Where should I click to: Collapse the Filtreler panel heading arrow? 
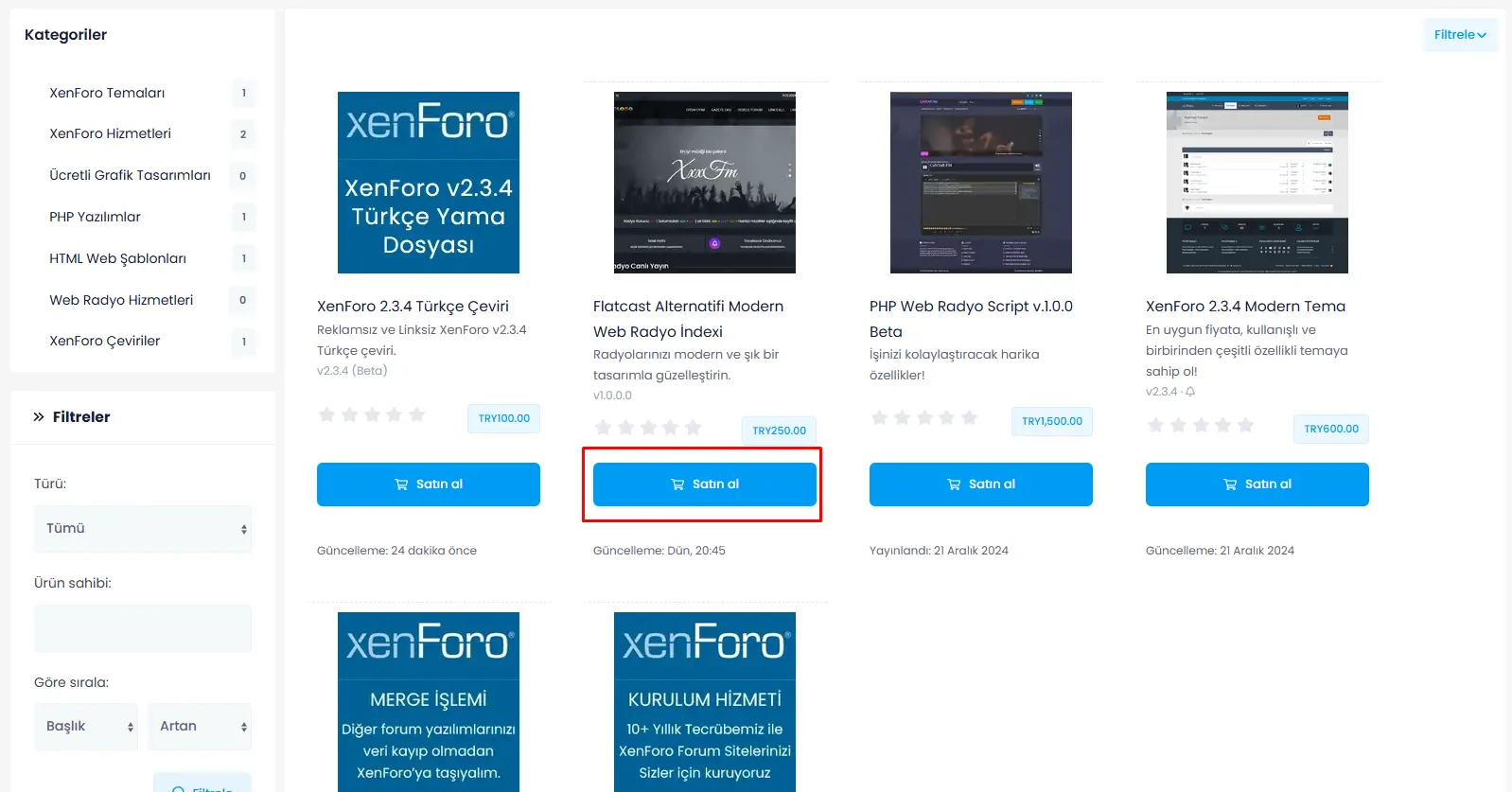pos(39,416)
